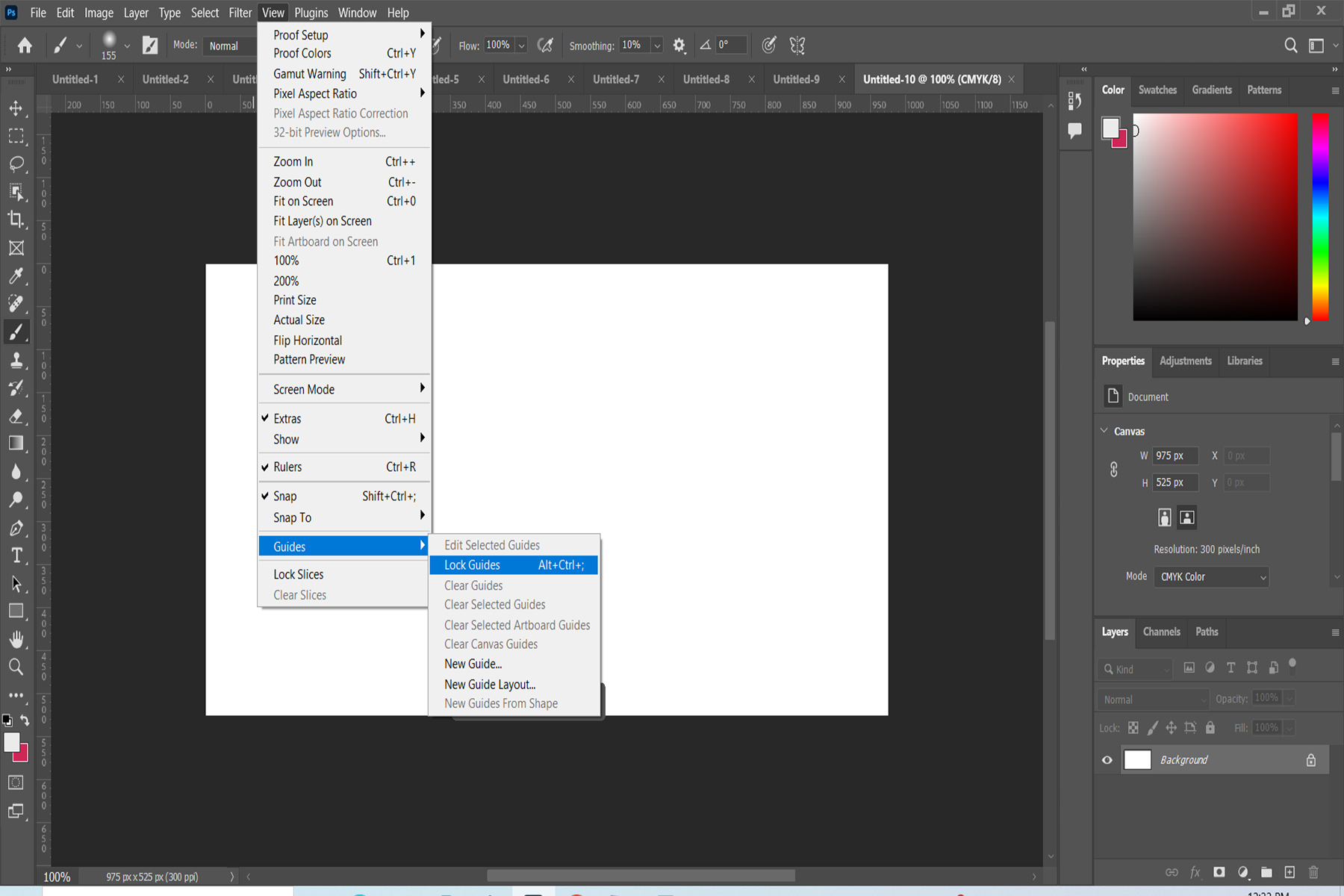Select the Gradient tool
The height and width of the screenshot is (896, 1344).
coord(16,444)
